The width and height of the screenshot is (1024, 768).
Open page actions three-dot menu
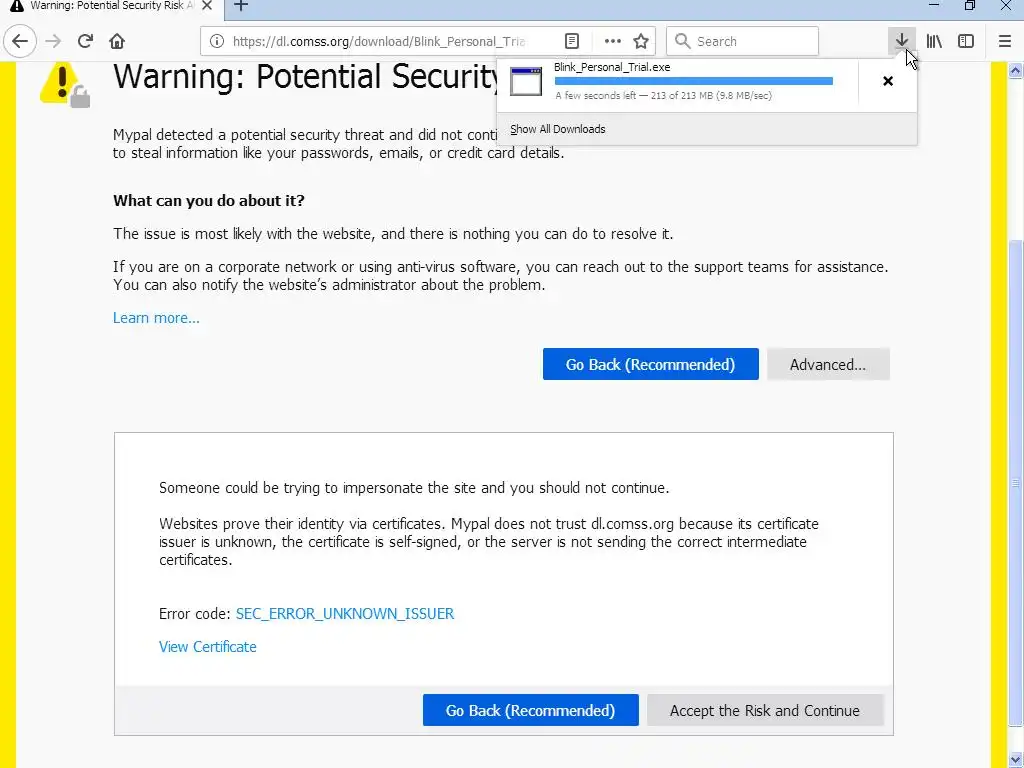point(612,41)
